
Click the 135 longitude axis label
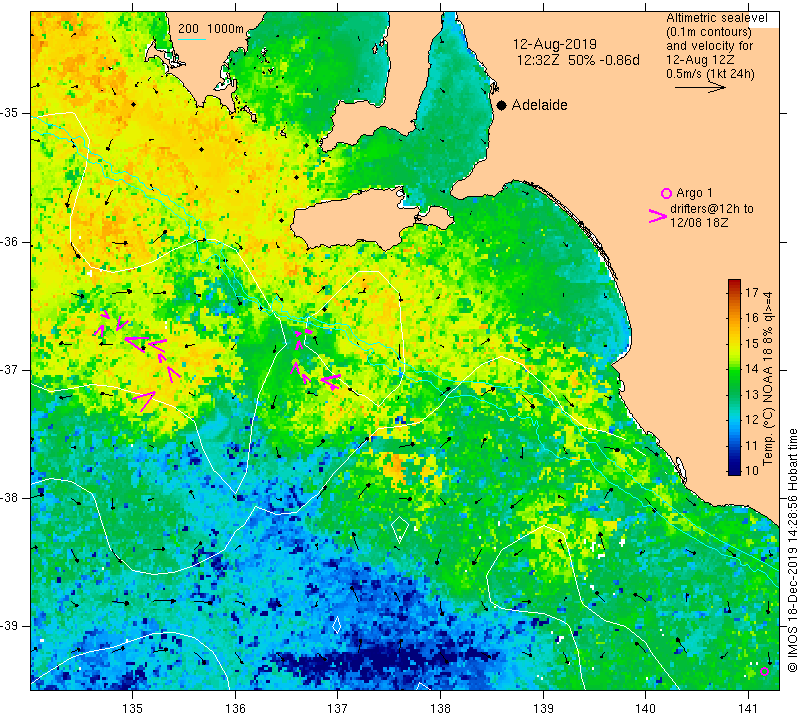(133, 708)
